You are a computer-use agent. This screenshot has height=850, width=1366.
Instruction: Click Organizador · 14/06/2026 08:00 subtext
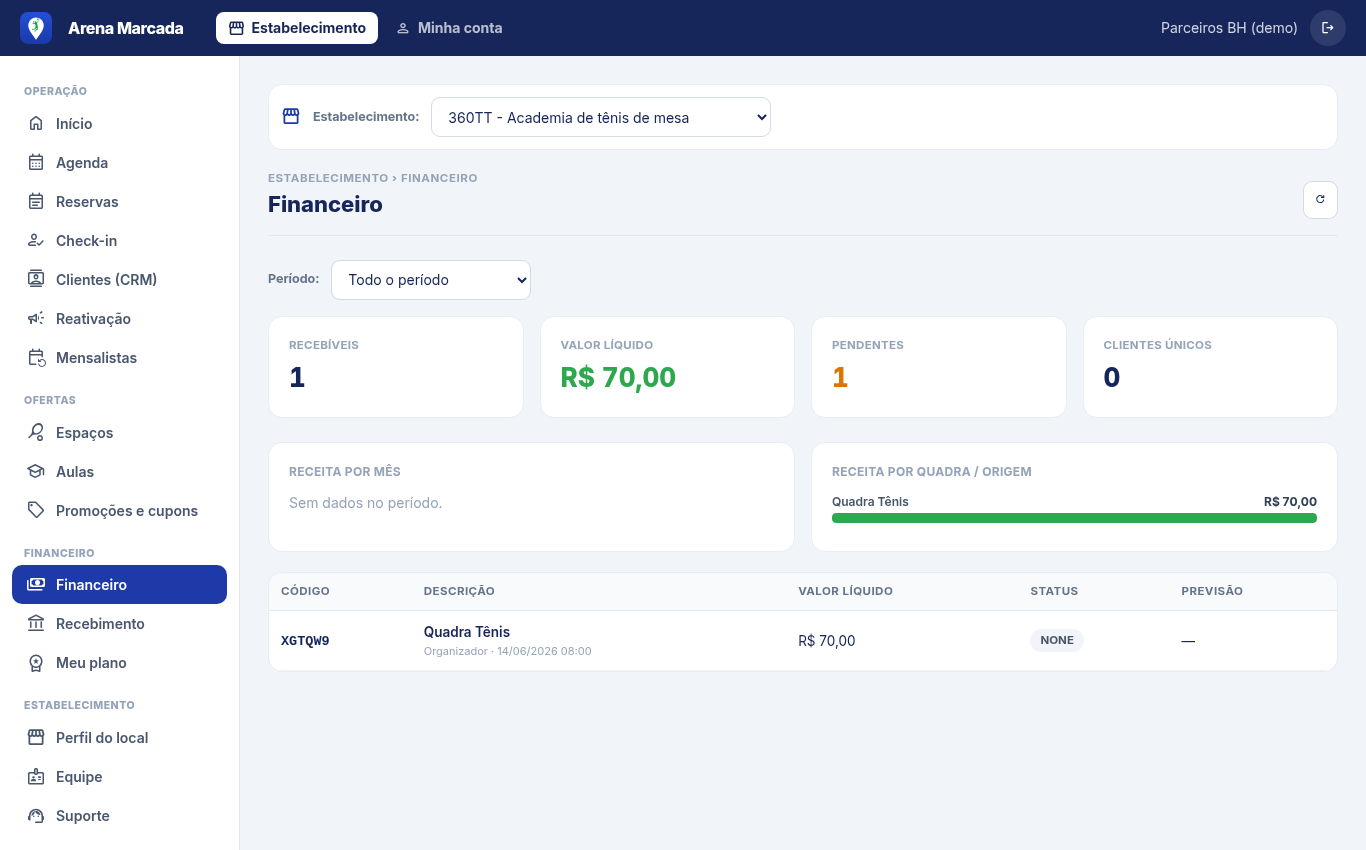[508, 651]
